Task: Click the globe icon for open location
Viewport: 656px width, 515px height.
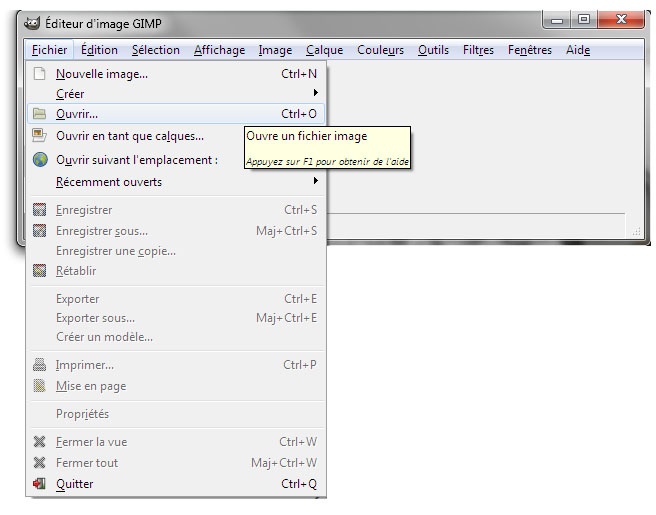Action: click(40, 160)
